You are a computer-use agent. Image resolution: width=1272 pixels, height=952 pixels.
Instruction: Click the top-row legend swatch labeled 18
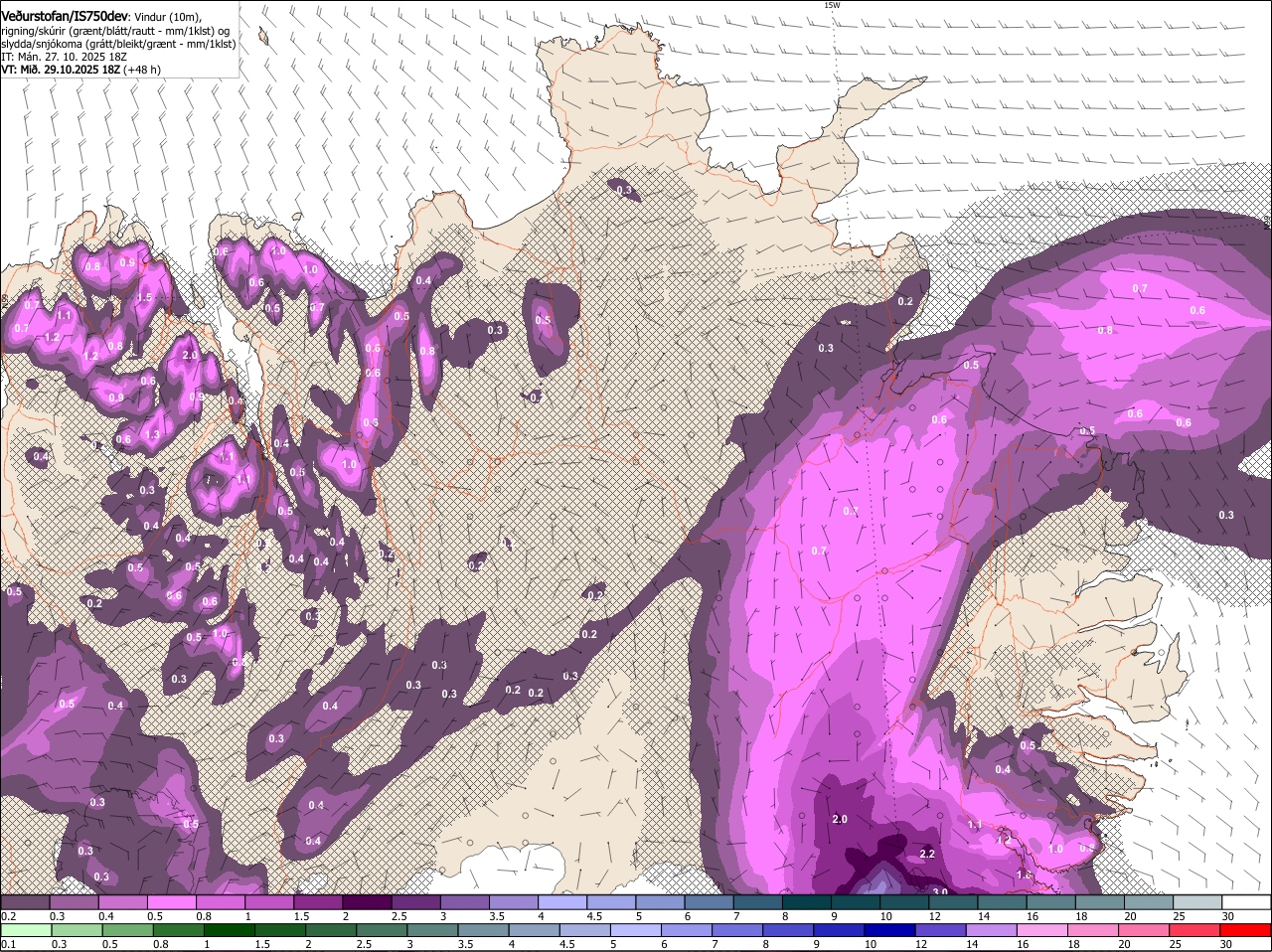tap(1098, 902)
